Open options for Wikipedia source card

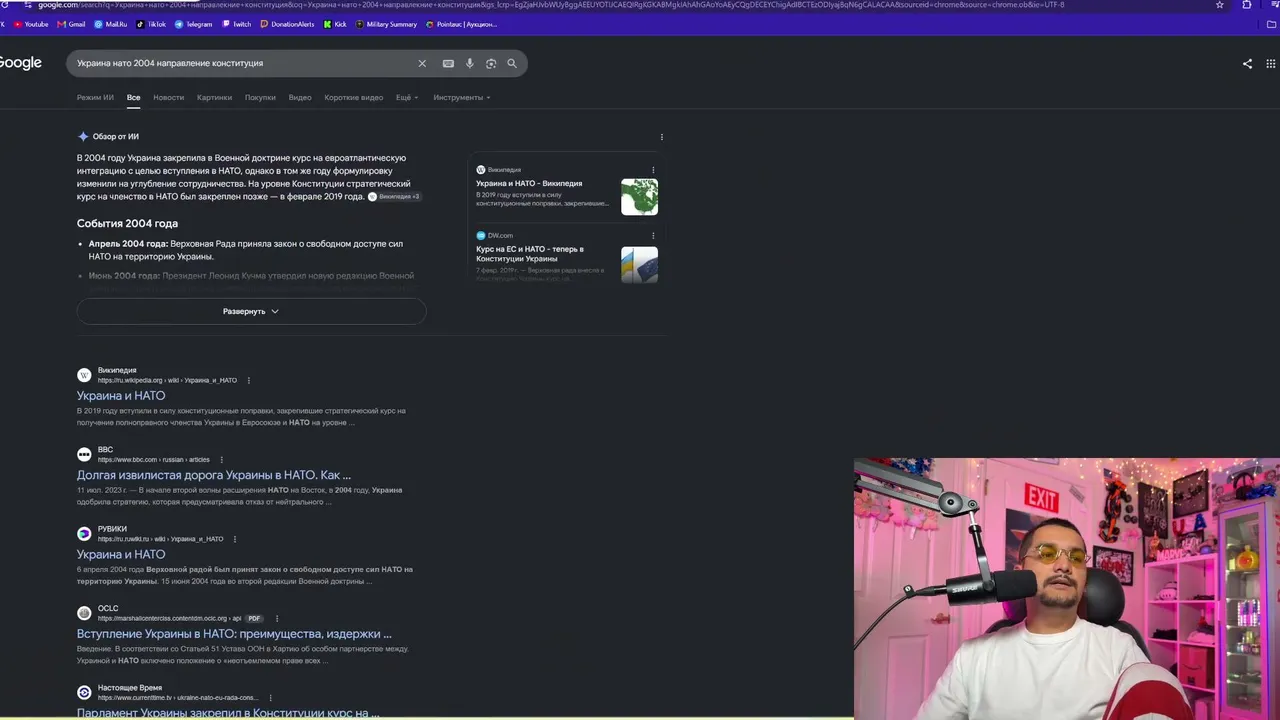653,170
